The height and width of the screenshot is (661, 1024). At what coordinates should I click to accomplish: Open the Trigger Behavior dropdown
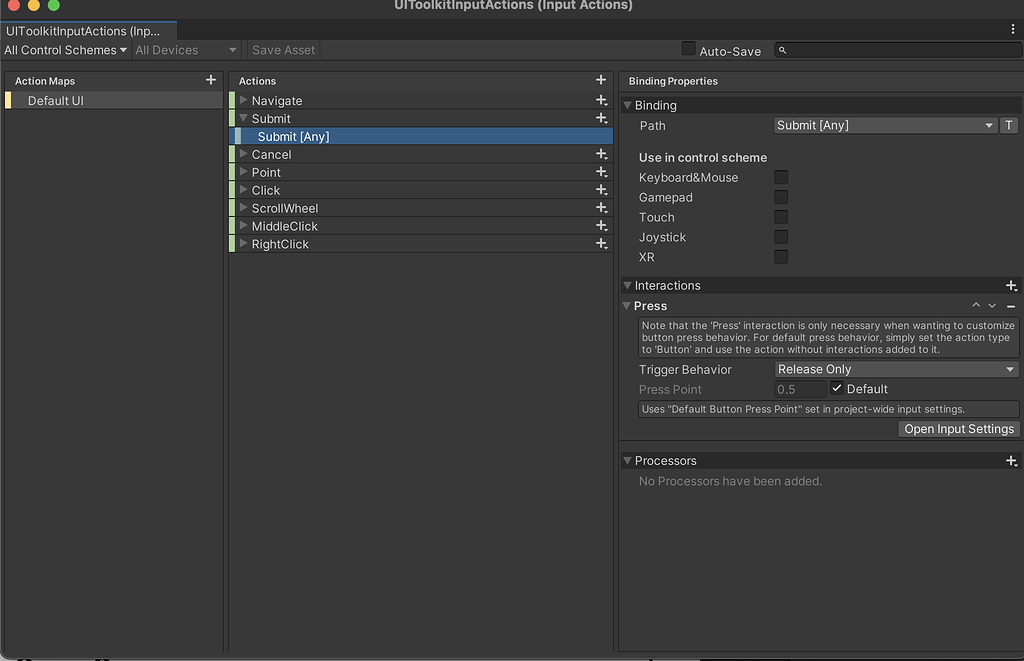[895, 369]
